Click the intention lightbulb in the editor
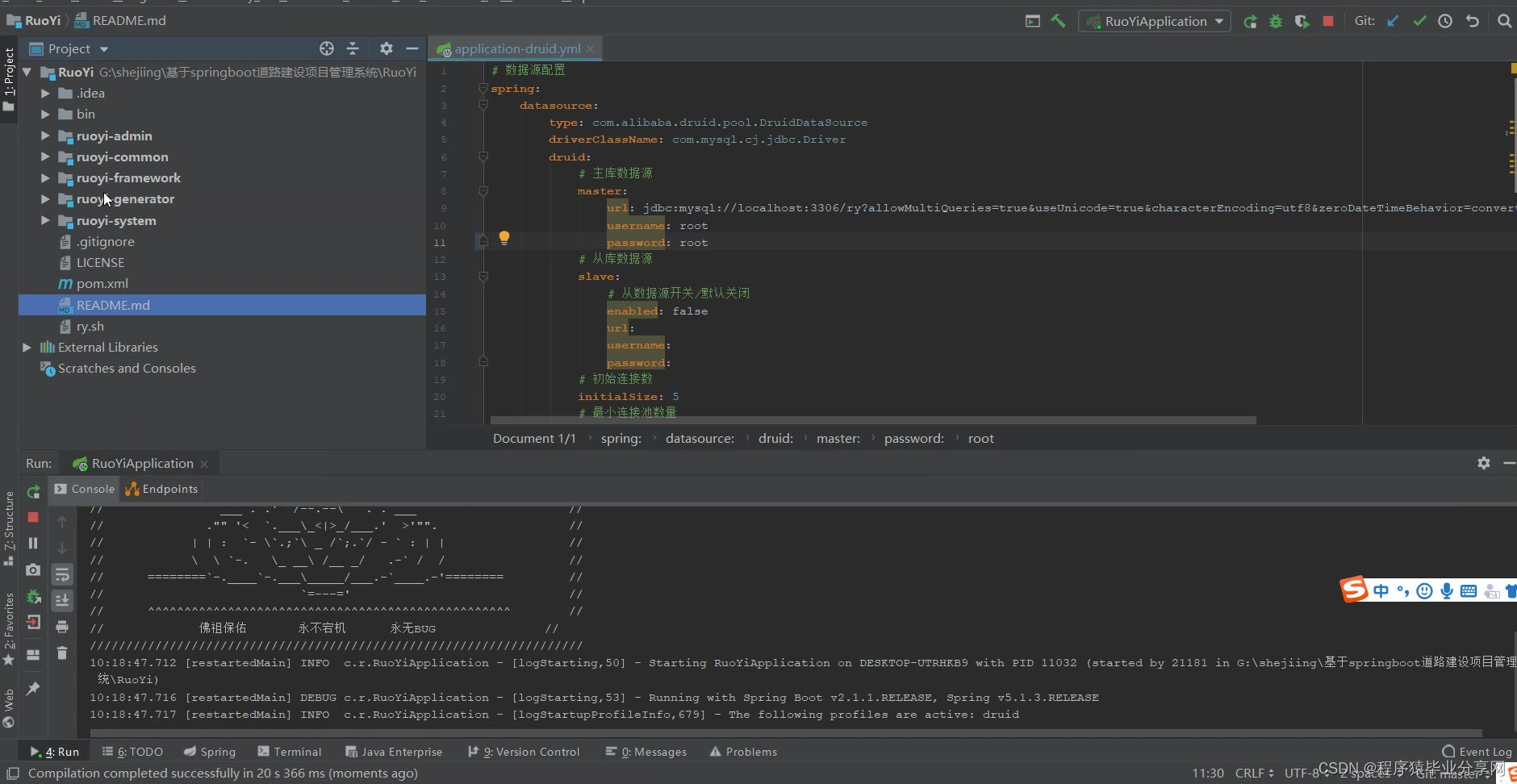1517x784 pixels. tap(504, 237)
